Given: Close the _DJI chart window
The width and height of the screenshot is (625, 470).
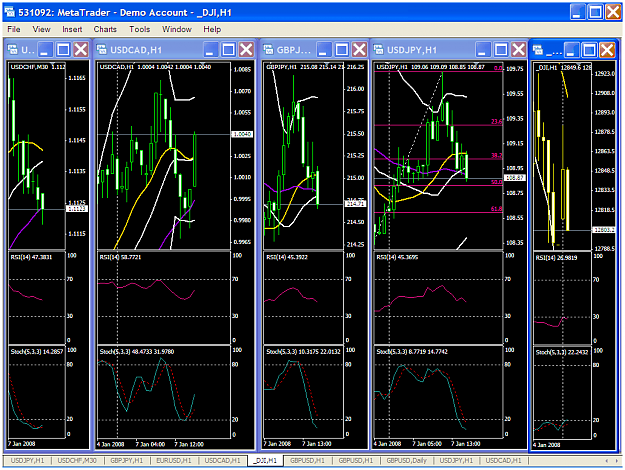Looking at the screenshot, I should coord(607,50).
